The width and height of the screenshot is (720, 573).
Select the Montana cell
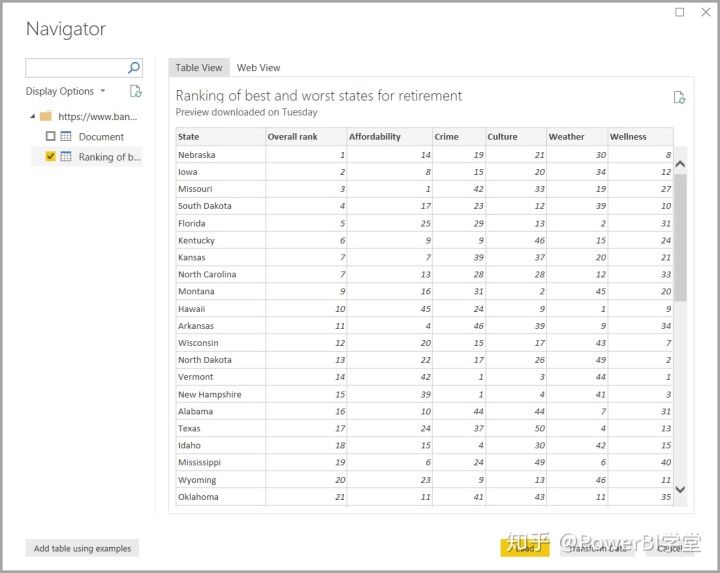pos(220,291)
